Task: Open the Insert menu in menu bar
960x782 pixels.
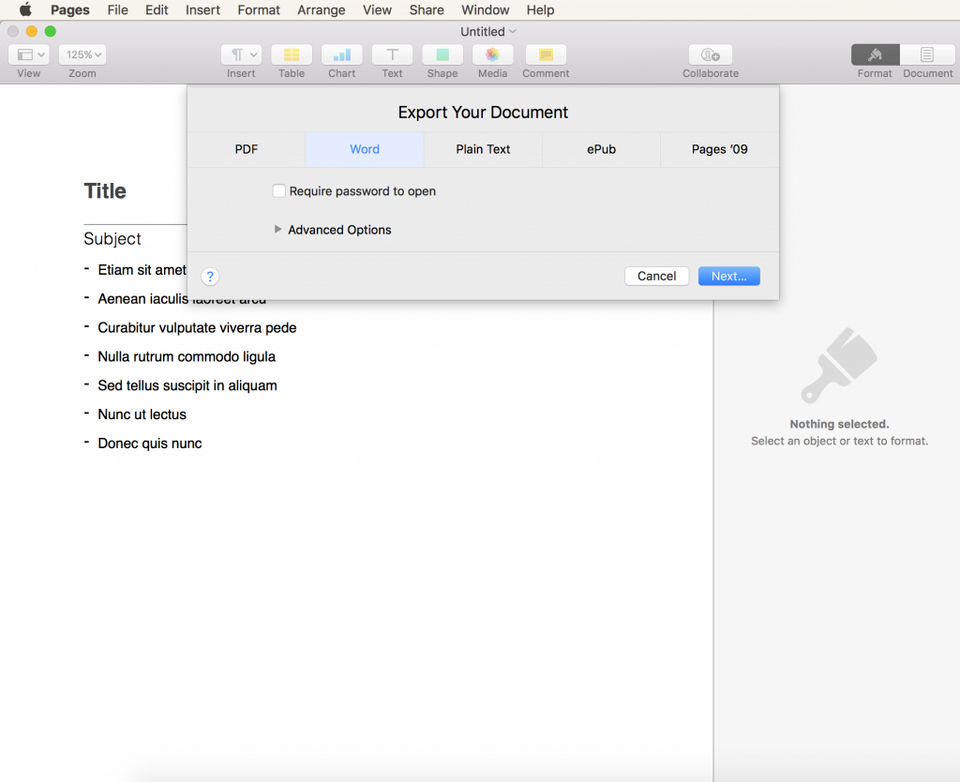Action: 203,10
